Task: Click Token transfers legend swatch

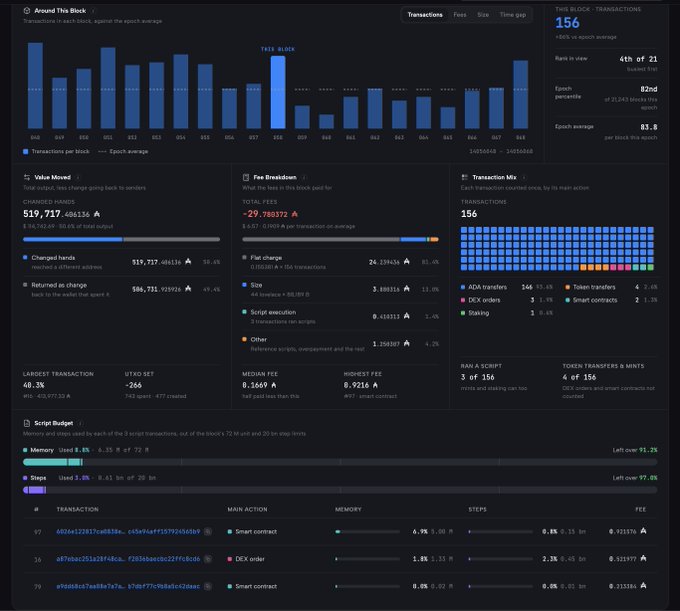Action: coord(567,287)
